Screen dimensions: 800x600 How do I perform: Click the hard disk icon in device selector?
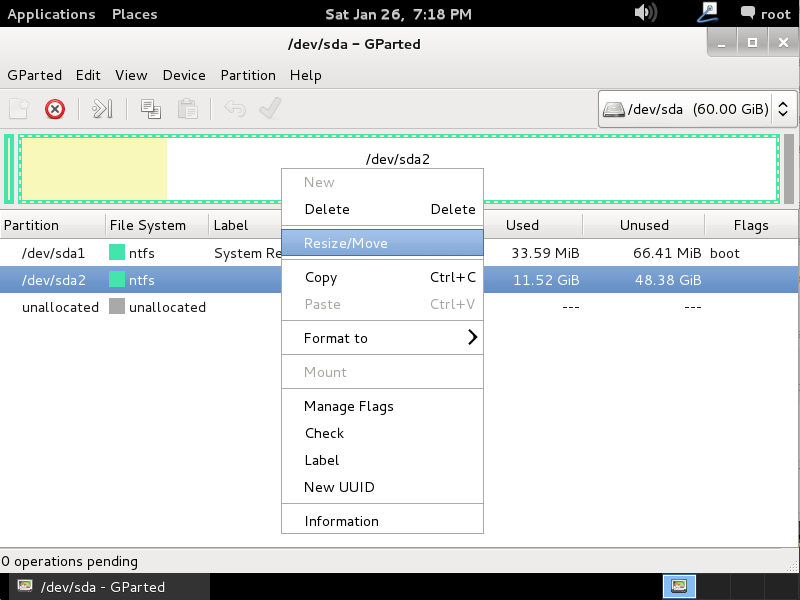(x=613, y=109)
